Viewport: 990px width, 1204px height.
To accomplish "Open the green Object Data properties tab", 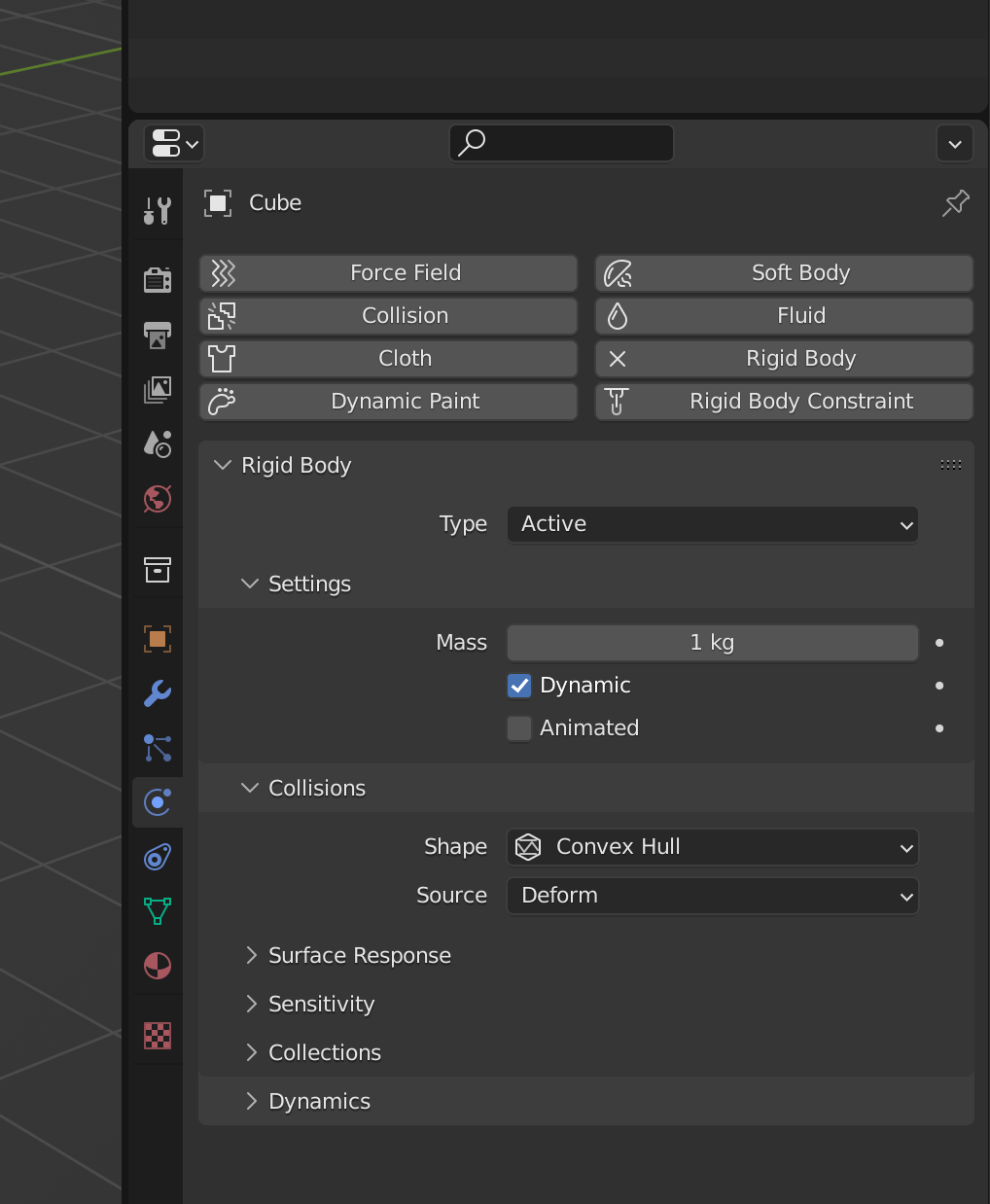I will [x=157, y=911].
